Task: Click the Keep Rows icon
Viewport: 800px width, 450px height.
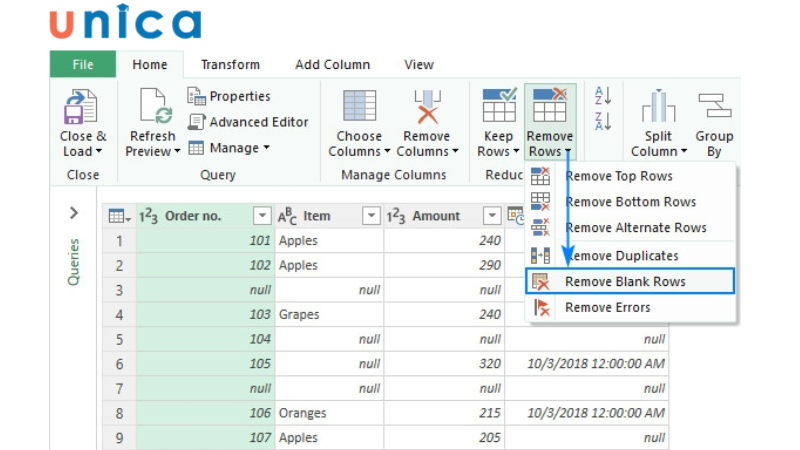Action: [498, 107]
